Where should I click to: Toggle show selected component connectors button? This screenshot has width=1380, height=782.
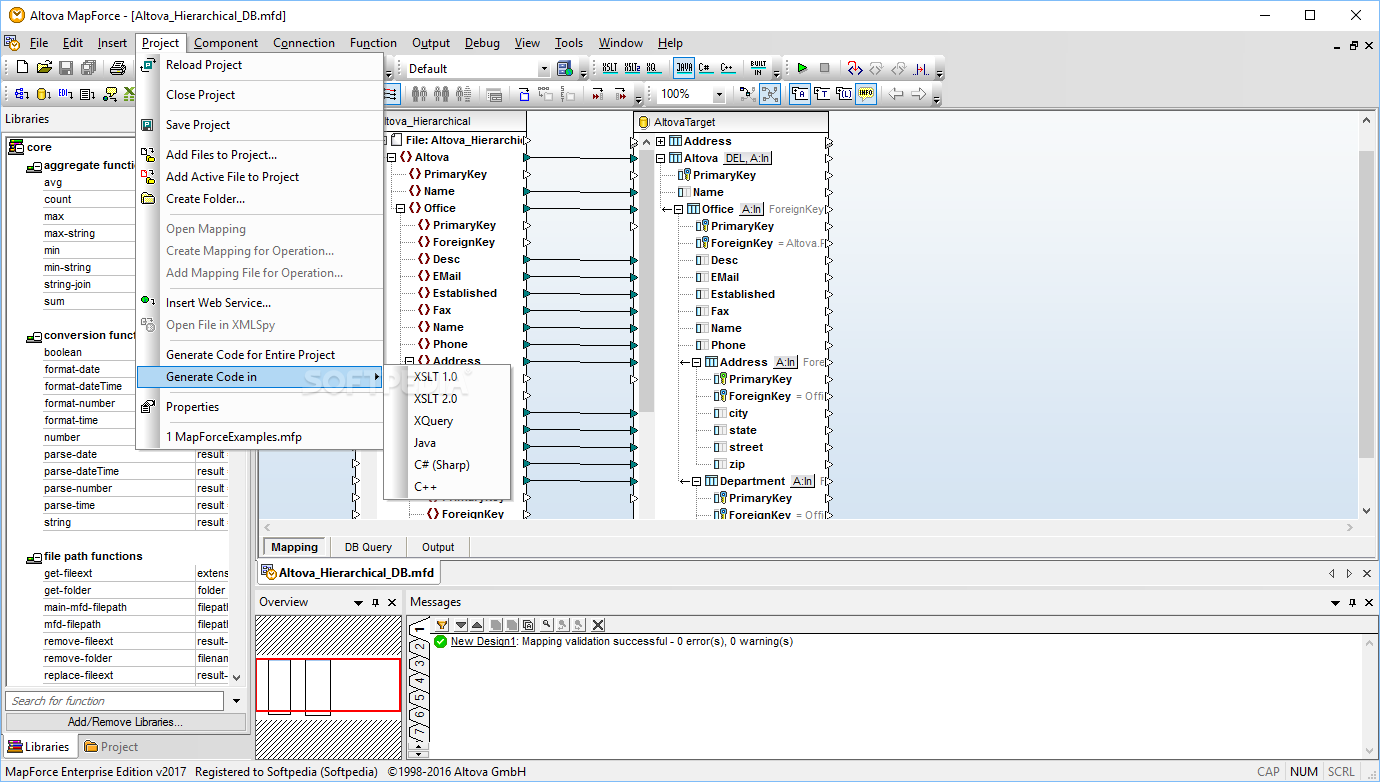(747, 94)
